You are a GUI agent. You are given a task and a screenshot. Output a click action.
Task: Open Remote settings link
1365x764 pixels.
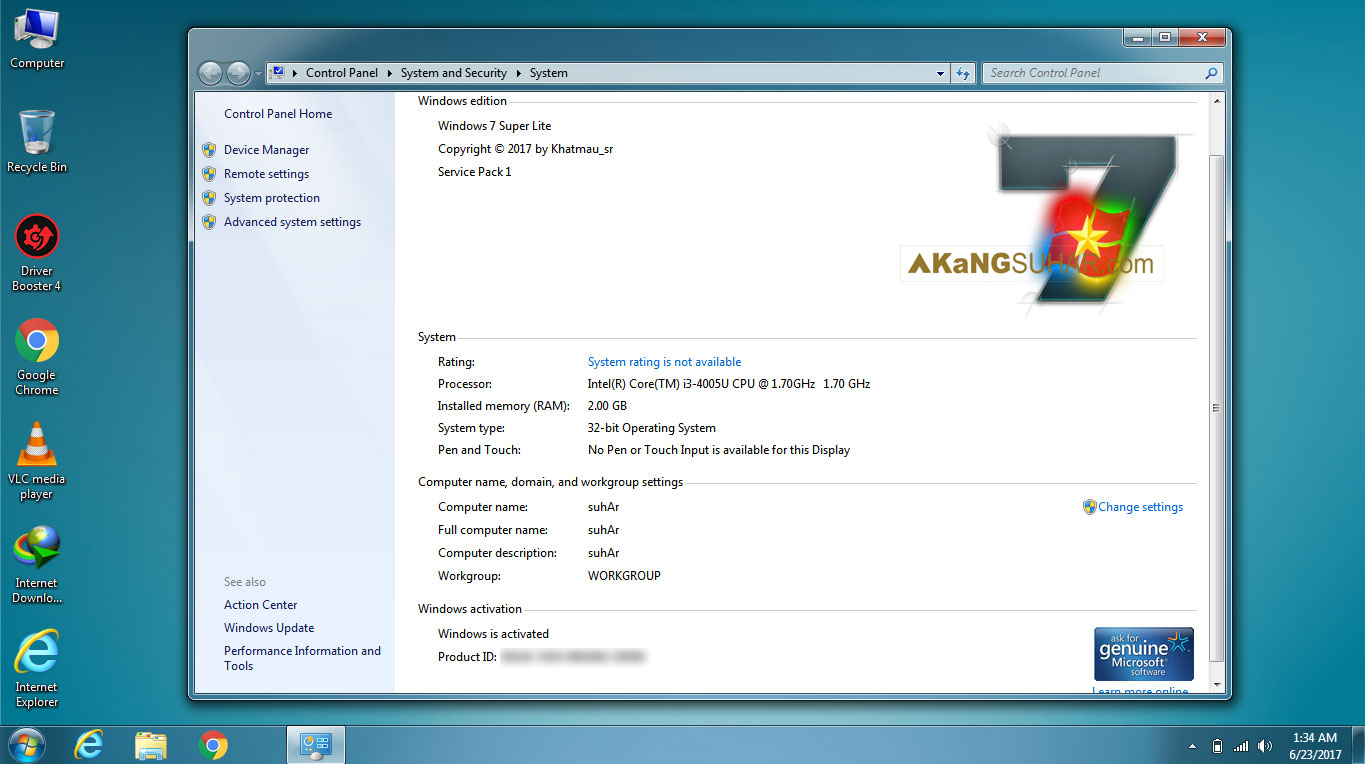click(266, 174)
